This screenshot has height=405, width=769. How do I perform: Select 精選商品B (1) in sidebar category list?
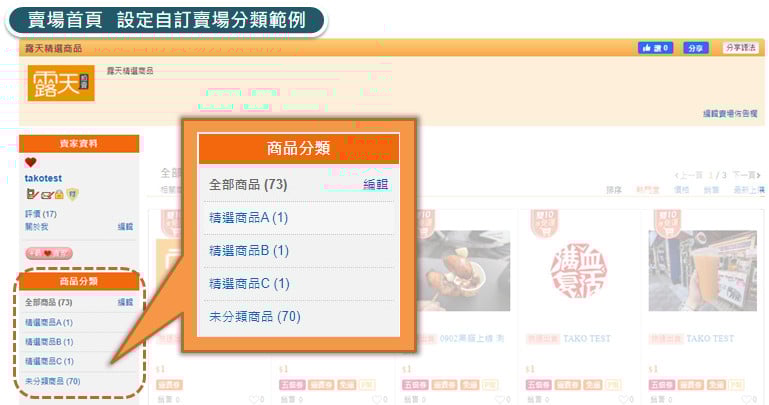point(49,342)
